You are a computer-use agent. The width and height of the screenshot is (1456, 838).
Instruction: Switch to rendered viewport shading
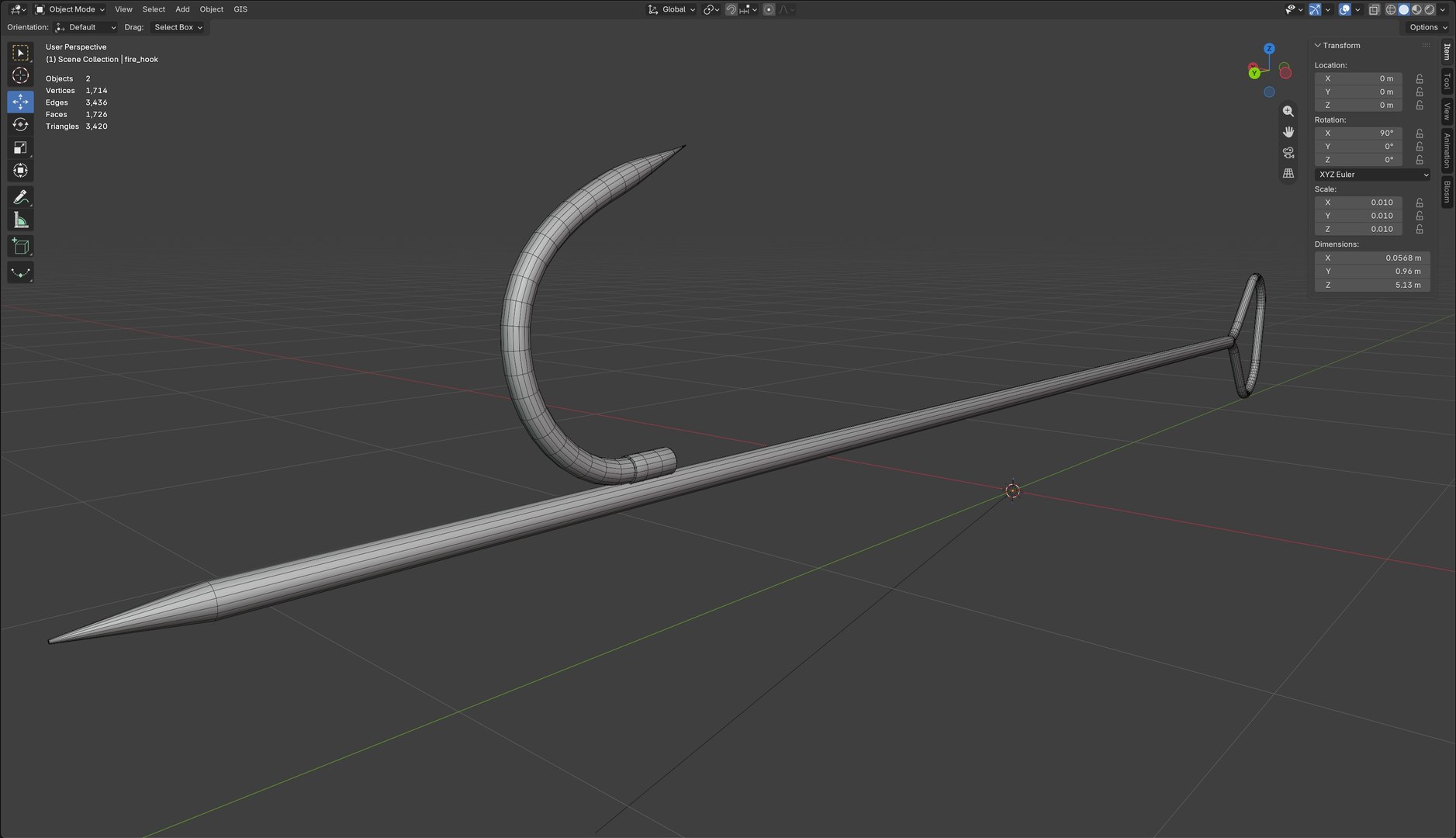(1430, 9)
